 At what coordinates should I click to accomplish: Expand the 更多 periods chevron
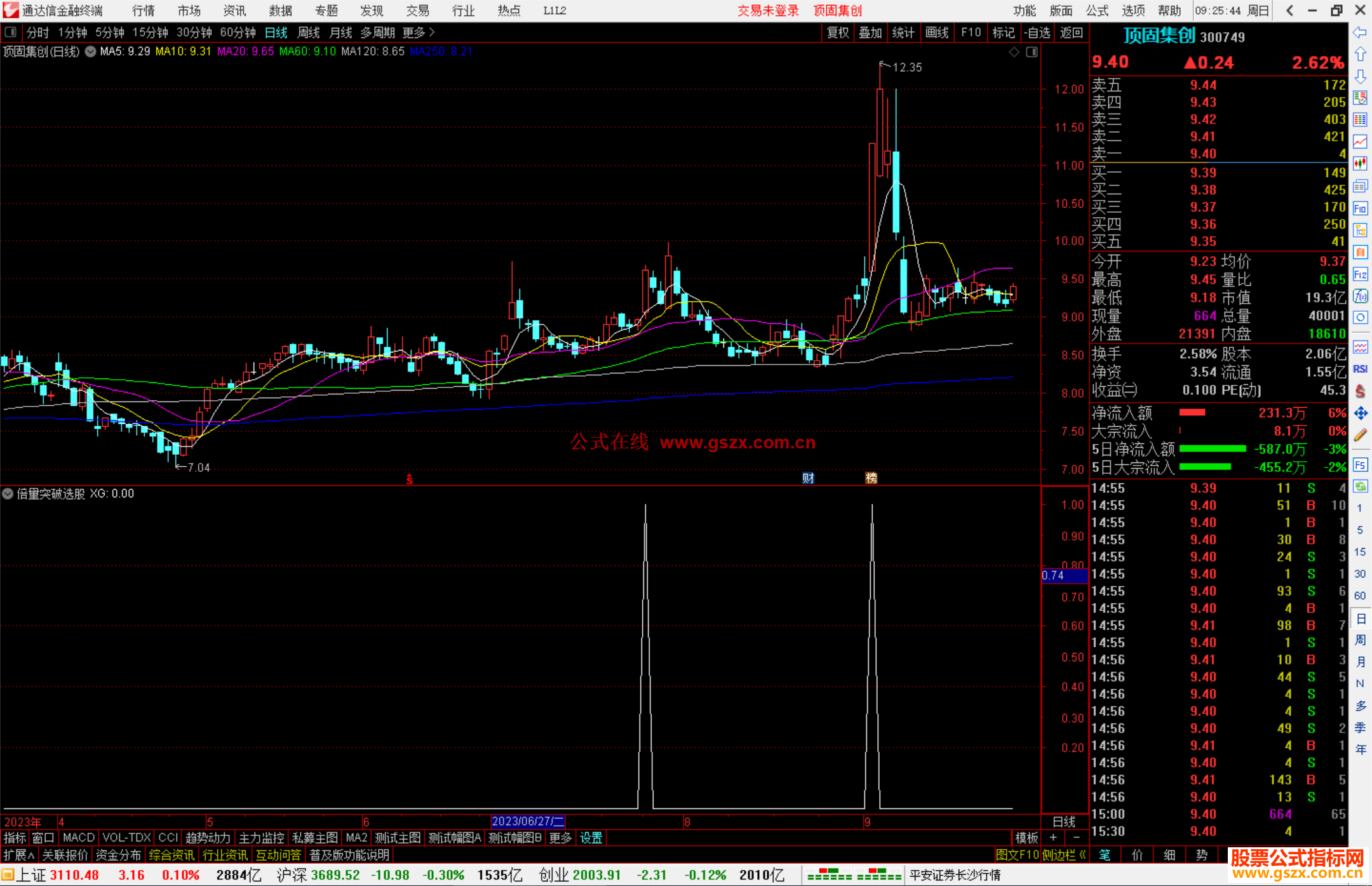[x=432, y=32]
